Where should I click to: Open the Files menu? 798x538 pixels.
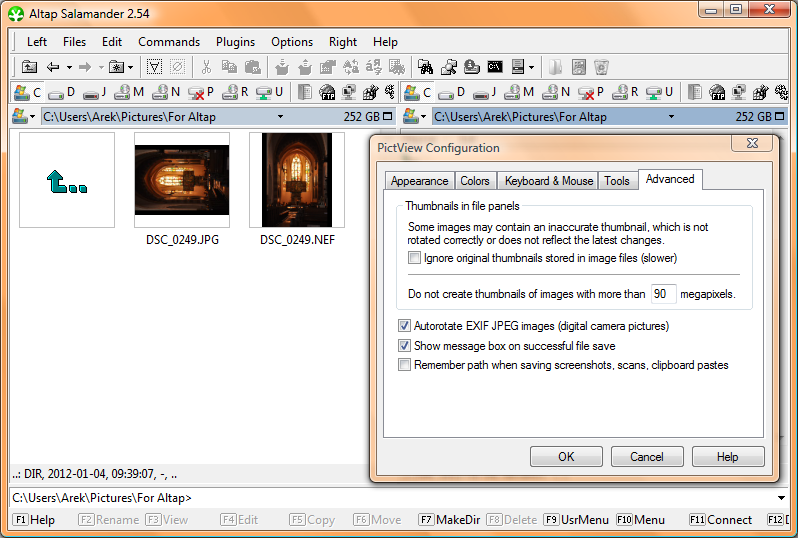(x=74, y=42)
